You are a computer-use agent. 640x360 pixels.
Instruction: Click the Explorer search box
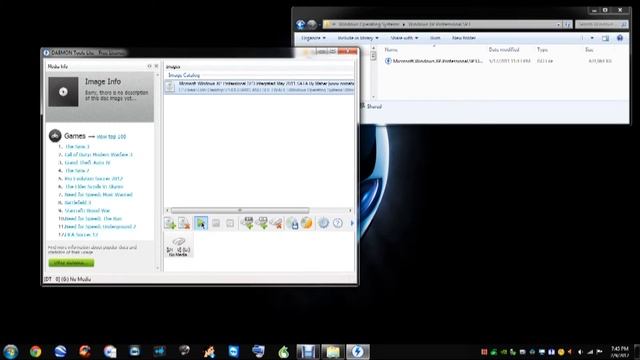pyautogui.click(x=601, y=24)
